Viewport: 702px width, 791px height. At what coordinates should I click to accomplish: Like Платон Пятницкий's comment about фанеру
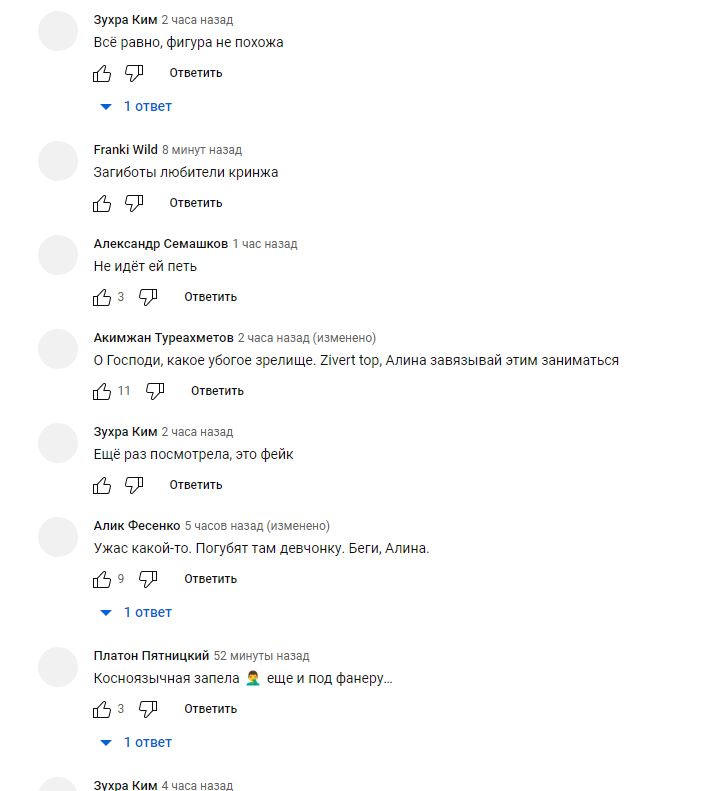click(102, 709)
